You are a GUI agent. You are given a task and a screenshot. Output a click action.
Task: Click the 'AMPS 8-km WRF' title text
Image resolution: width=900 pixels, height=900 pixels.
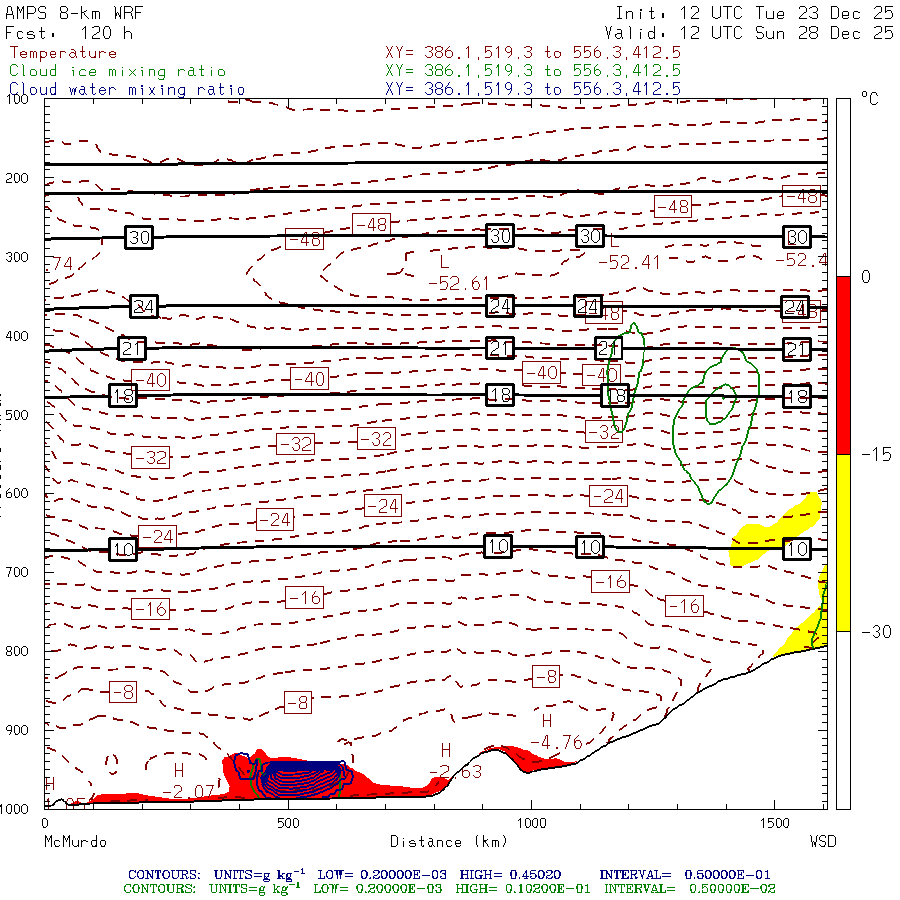tap(74, 13)
